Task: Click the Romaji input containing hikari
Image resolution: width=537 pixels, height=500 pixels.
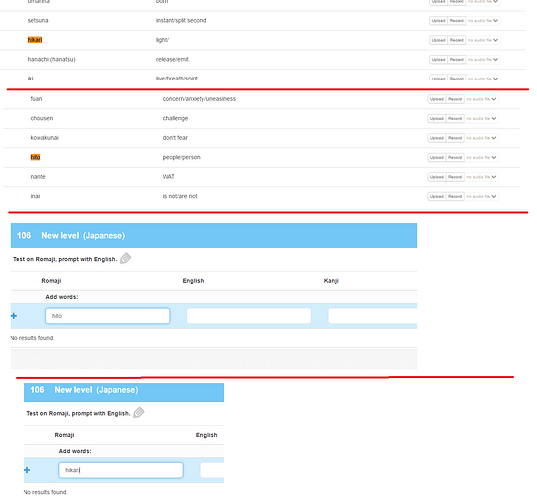Action: tap(121, 470)
